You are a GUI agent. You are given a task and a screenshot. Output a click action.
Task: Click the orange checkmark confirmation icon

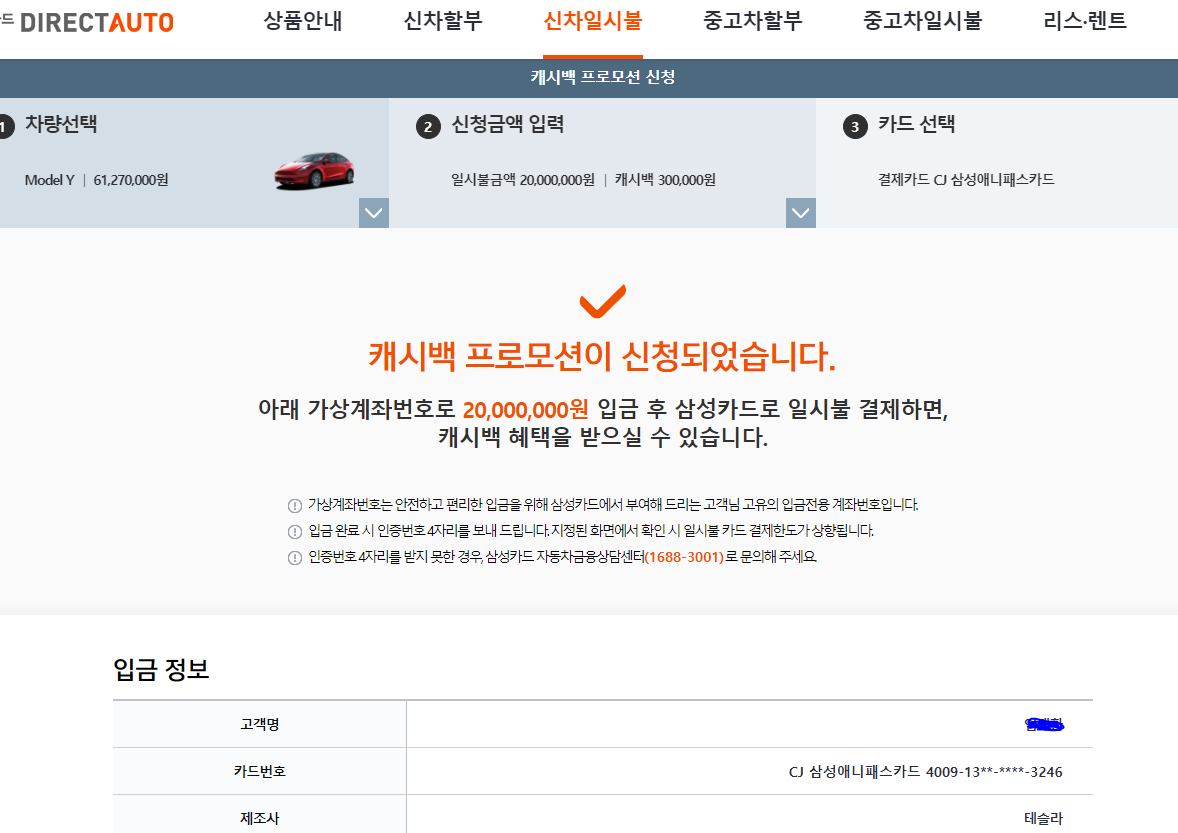coord(603,301)
